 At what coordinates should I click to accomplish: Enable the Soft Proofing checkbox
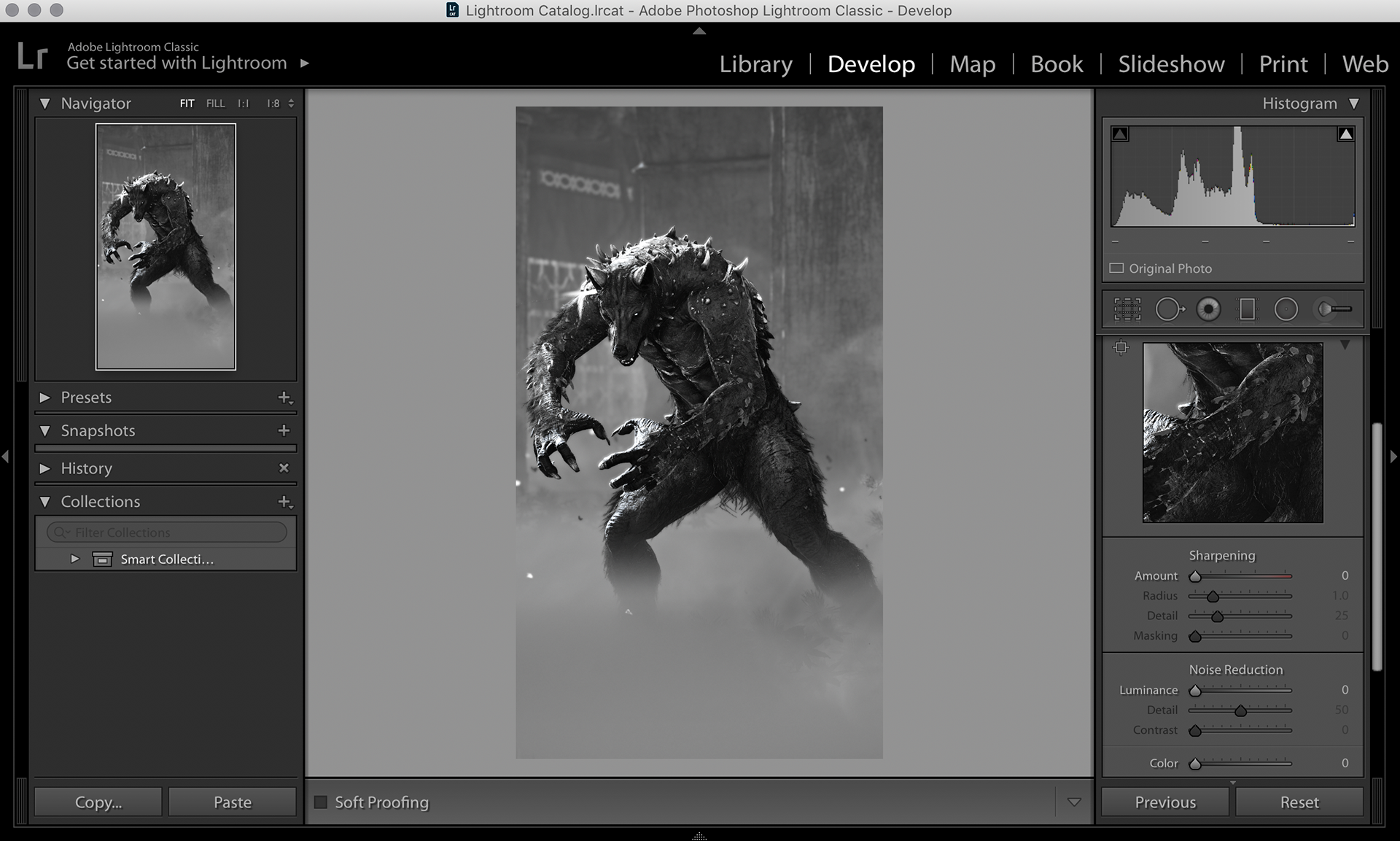(x=320, y=802)
